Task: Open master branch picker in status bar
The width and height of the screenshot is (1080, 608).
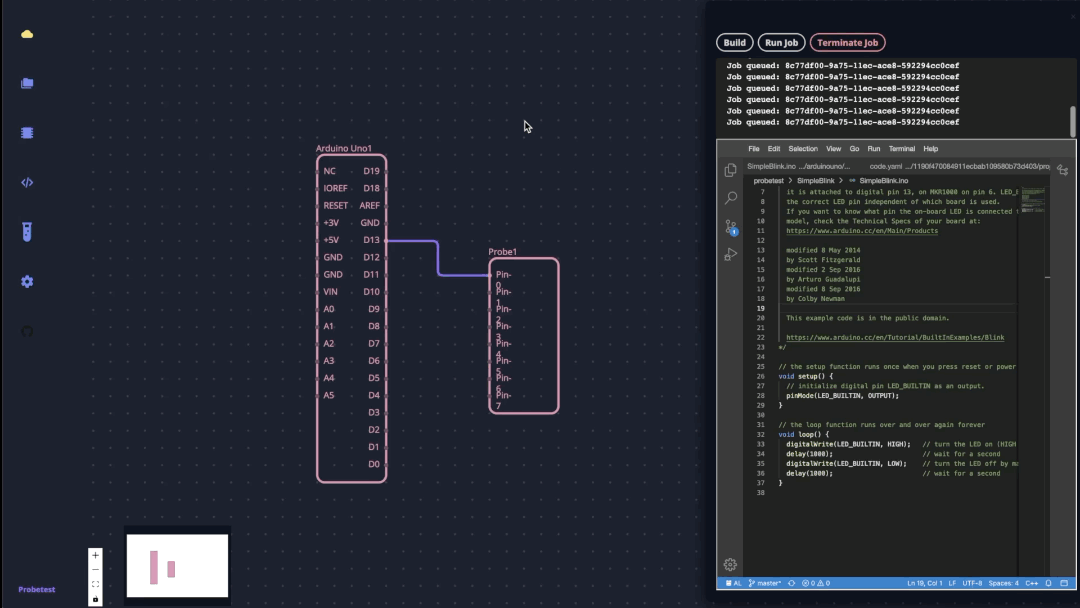Action: click(x=764, y=582)
